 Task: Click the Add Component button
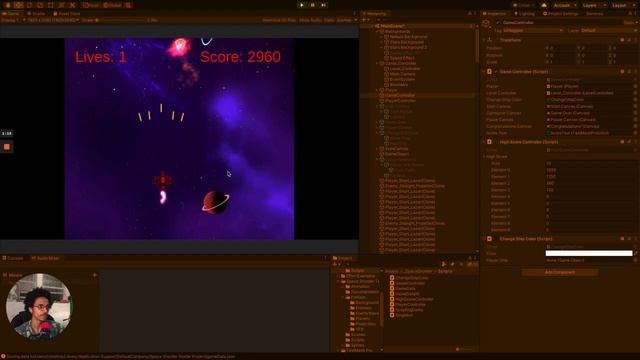click(560, 272)
